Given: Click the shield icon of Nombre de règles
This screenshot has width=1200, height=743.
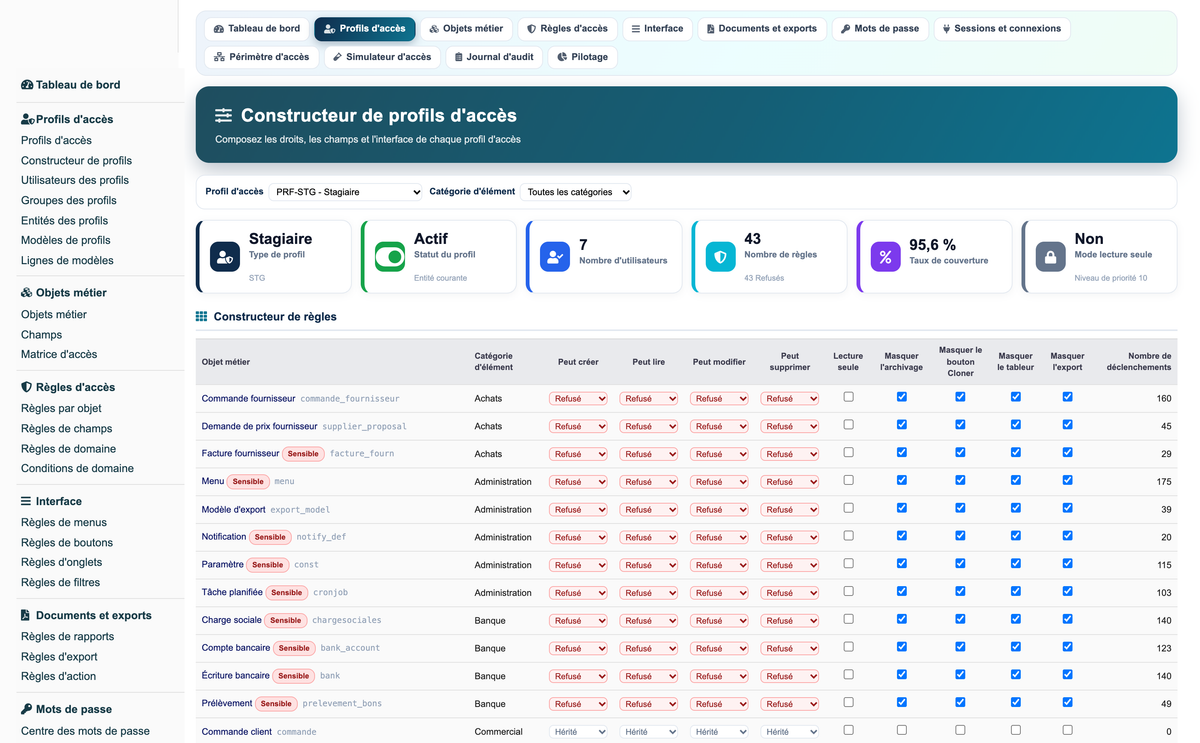Looking at the screenshot, I should [x=720, y=257].
